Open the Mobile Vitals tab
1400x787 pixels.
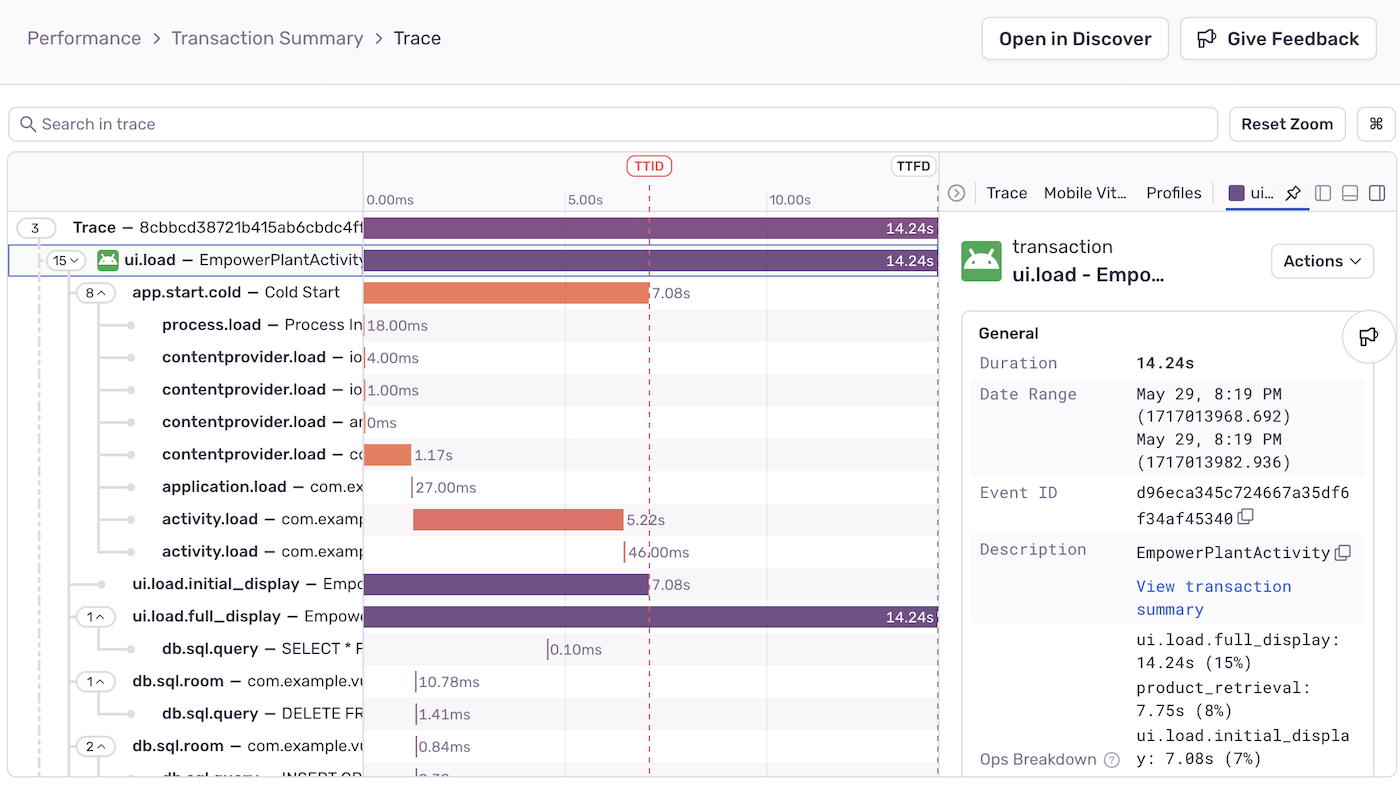pos(1085,193)
